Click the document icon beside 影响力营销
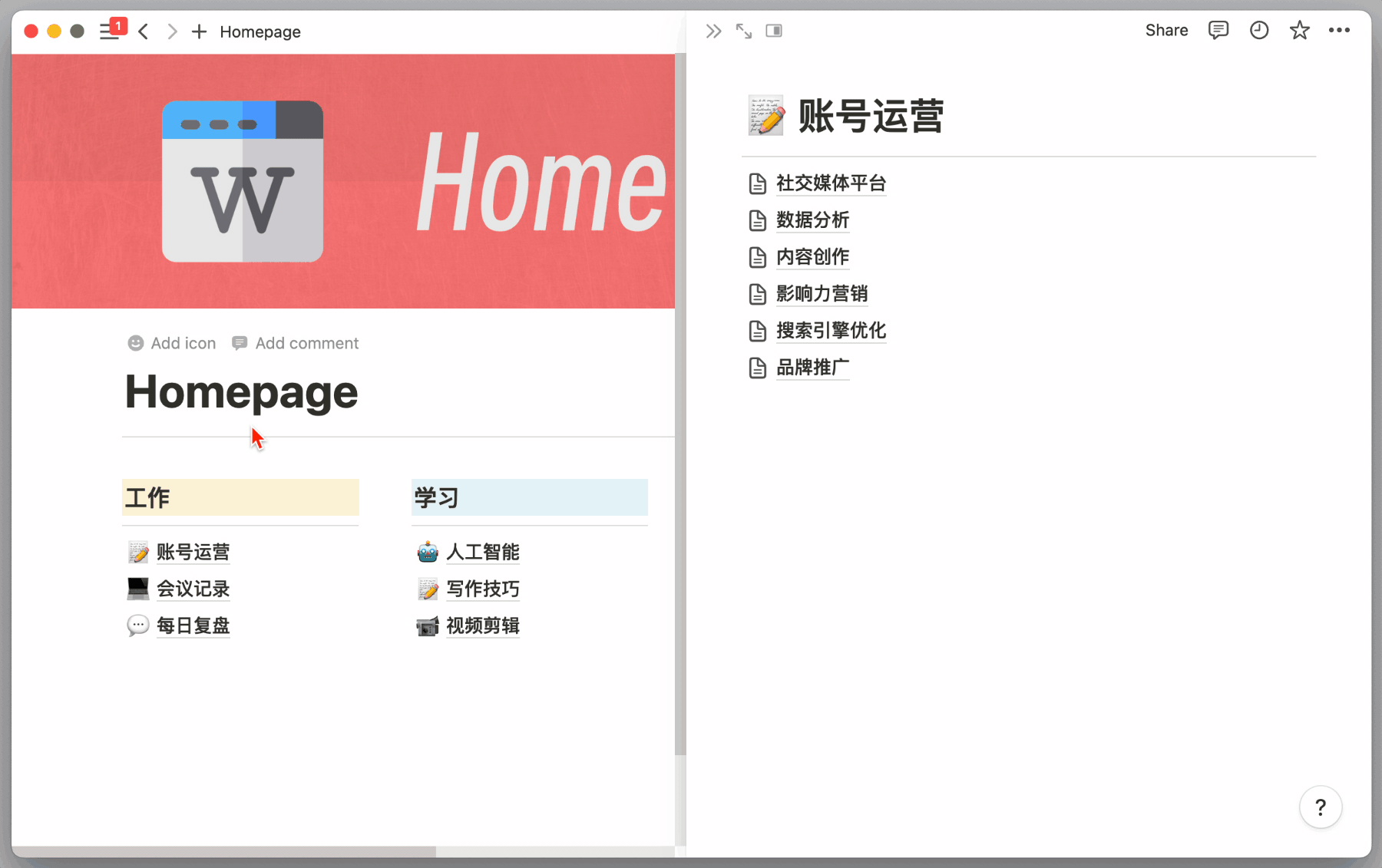The height and width of the screenshot is (868, 1382). 758,294
